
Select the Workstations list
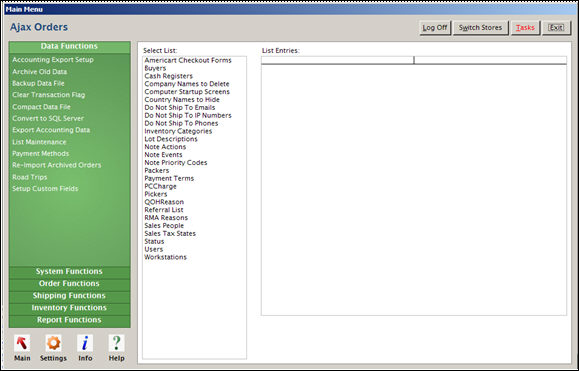165,257
